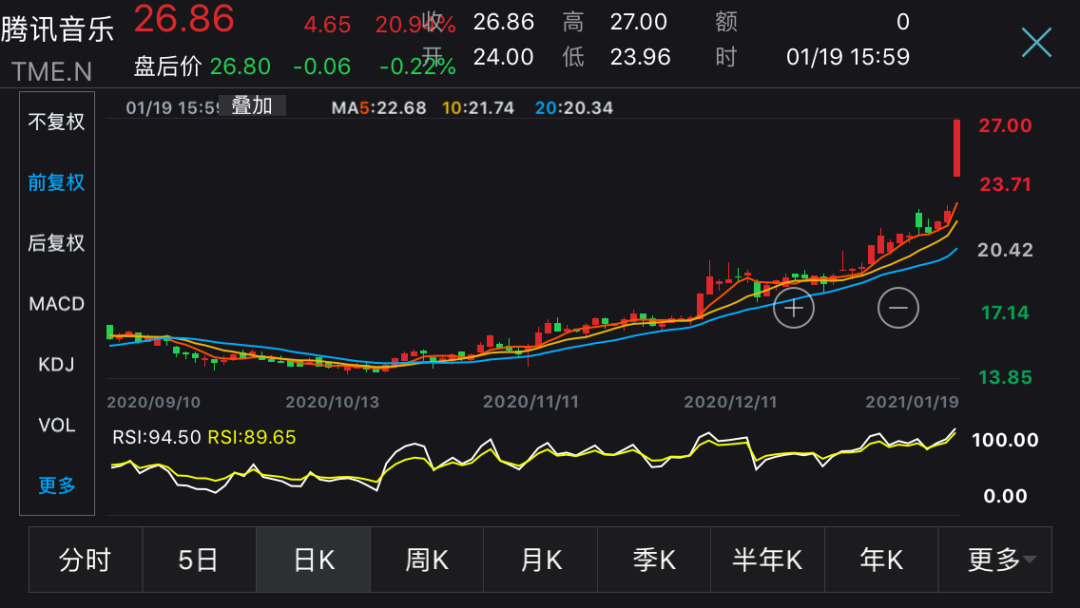Tap the 叠加 overlay button
Screen dimensions: 1080x608
[252, 106]
